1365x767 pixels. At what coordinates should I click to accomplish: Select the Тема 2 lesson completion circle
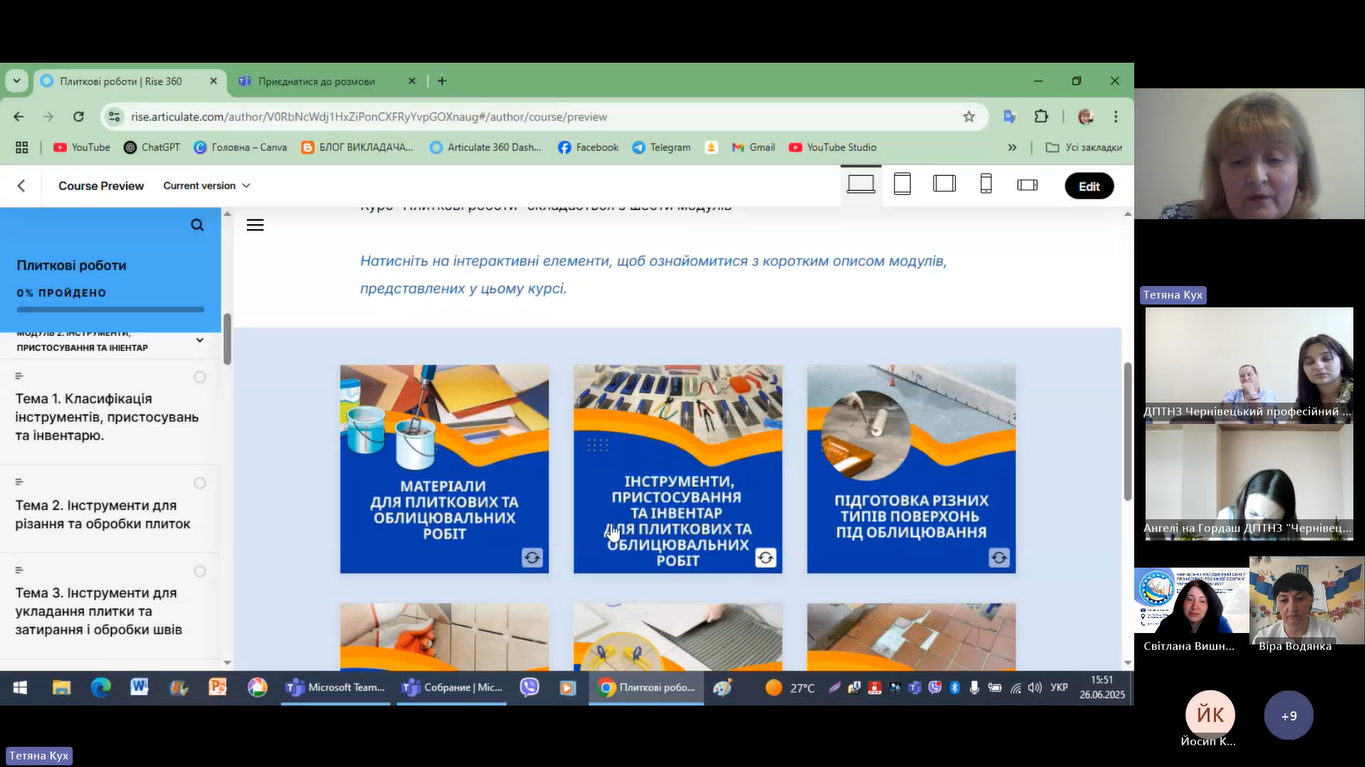click(x=200, y=483)
